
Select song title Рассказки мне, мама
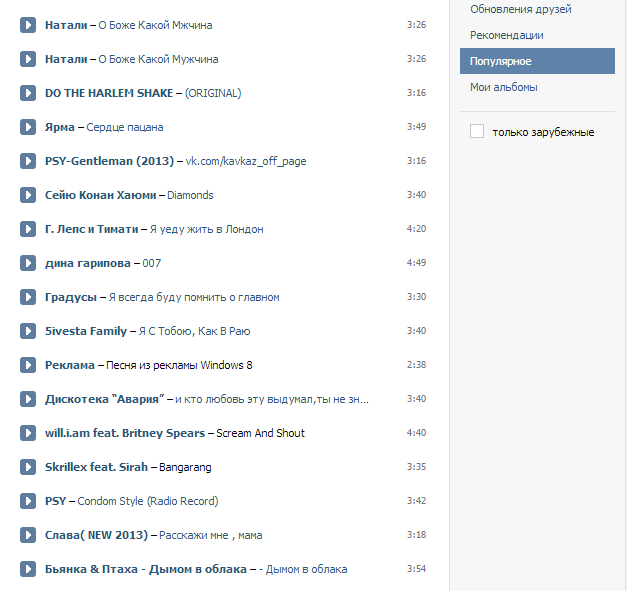coord(211,535)
